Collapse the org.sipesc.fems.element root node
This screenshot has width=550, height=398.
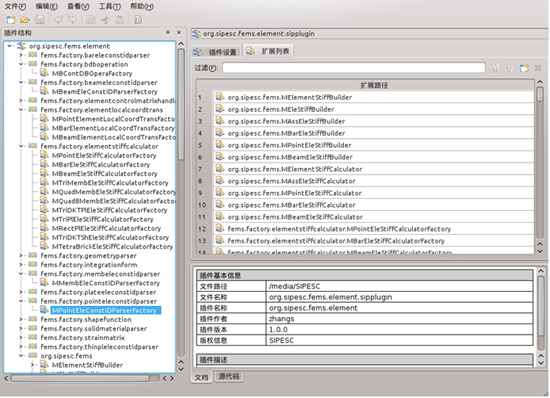(9, 46)
